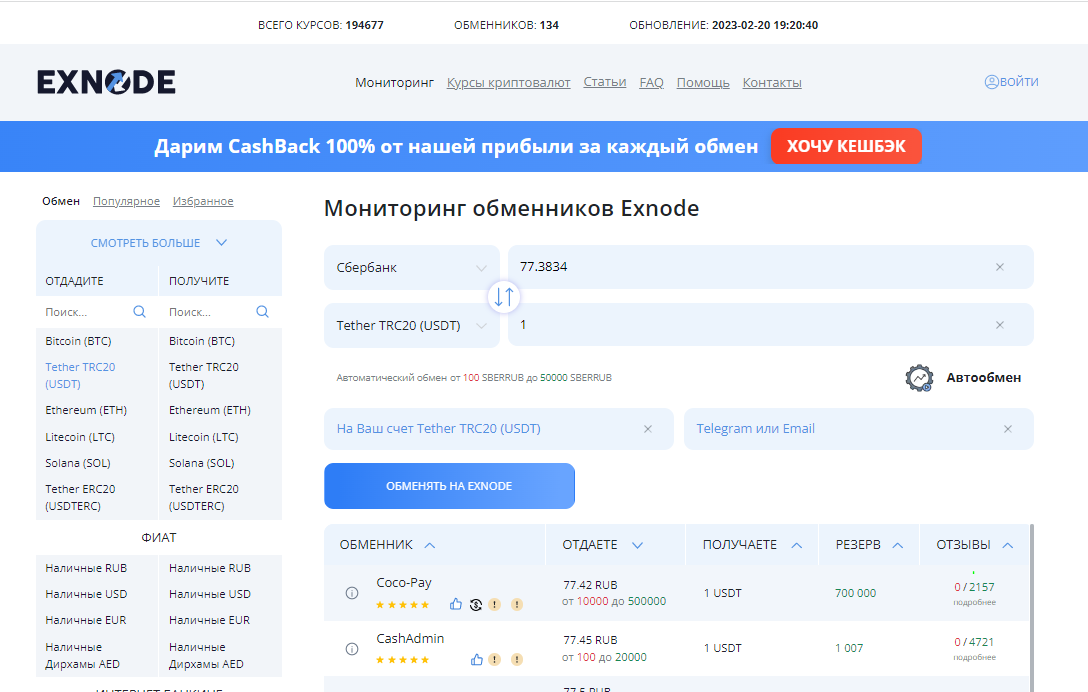Switch to the Избранное tab

tap(203, 201)
